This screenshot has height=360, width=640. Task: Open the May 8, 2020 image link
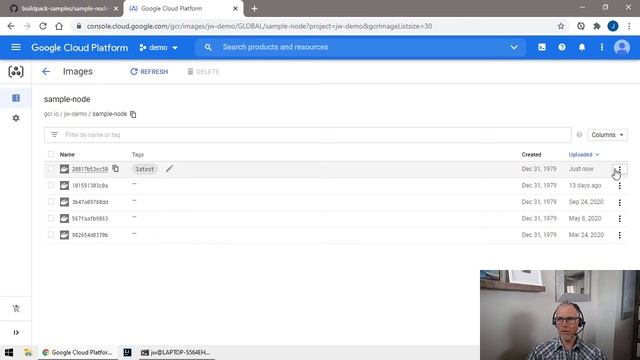click(x=90, y=219)
